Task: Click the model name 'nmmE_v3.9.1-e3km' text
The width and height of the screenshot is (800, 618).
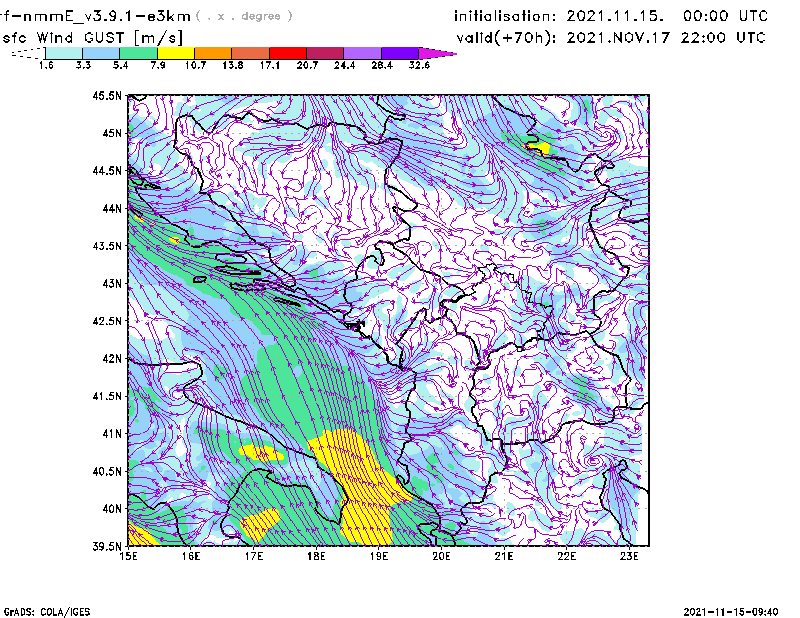Action: point(107,16)
